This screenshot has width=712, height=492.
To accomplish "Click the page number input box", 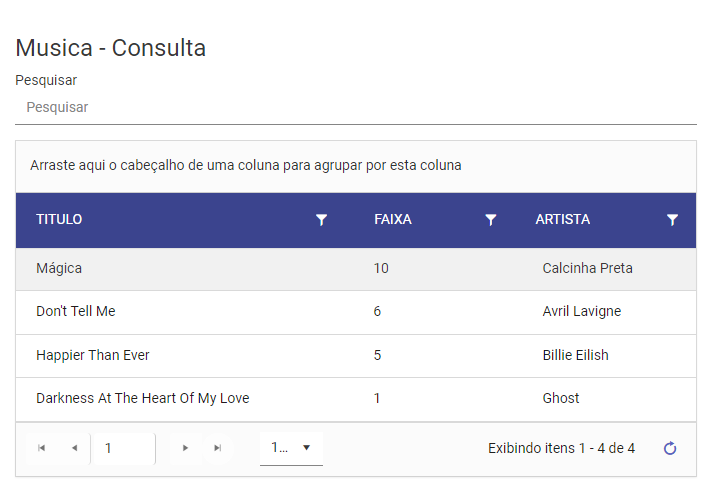I will pyautogui.click(x=123, y=448).
